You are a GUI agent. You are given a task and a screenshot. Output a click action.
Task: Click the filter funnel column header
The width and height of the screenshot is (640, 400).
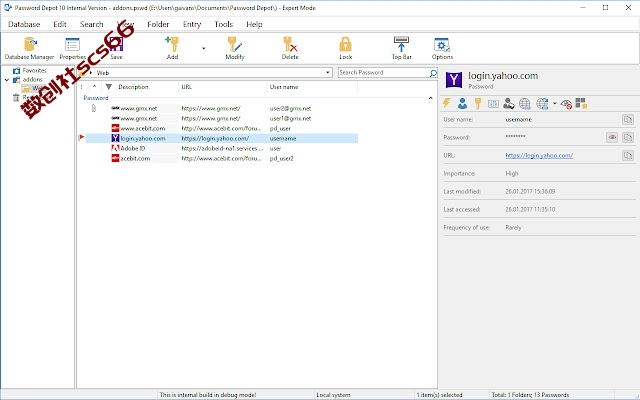(x=109, y=87)
